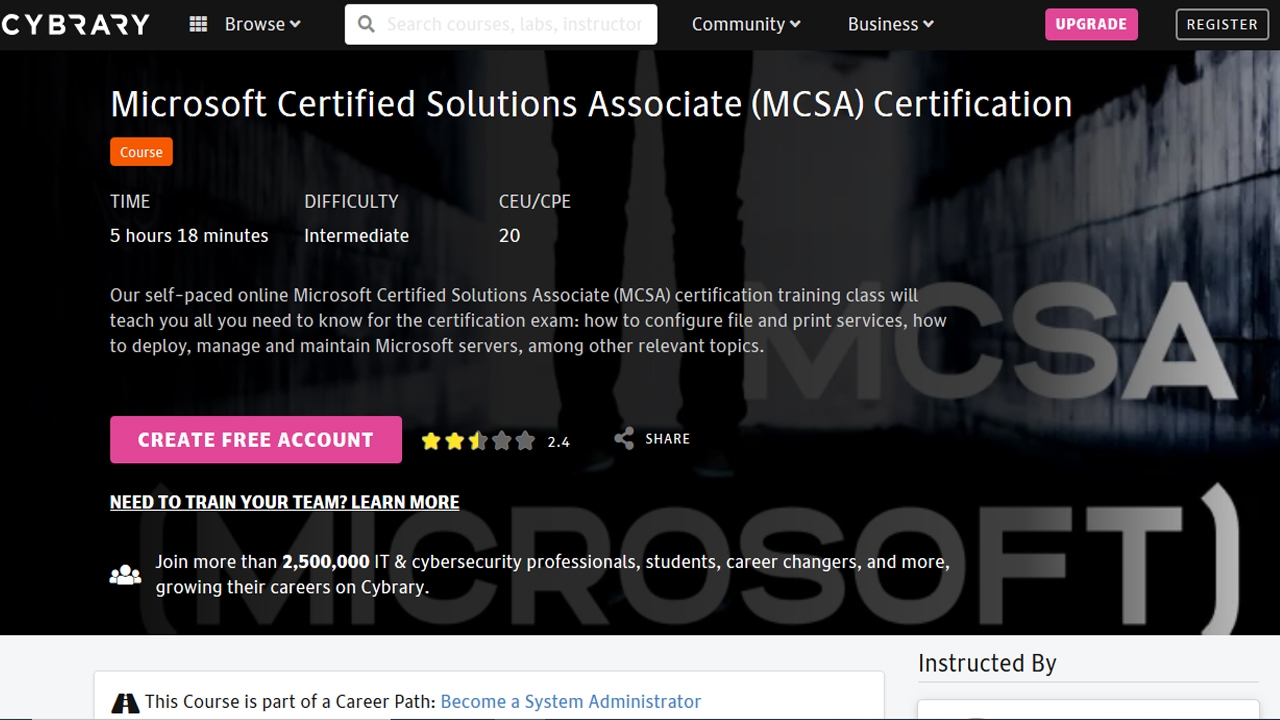1280x720 pixels.
Task: Expand the Community dropdown menu
Action: (x=746, y=24)
